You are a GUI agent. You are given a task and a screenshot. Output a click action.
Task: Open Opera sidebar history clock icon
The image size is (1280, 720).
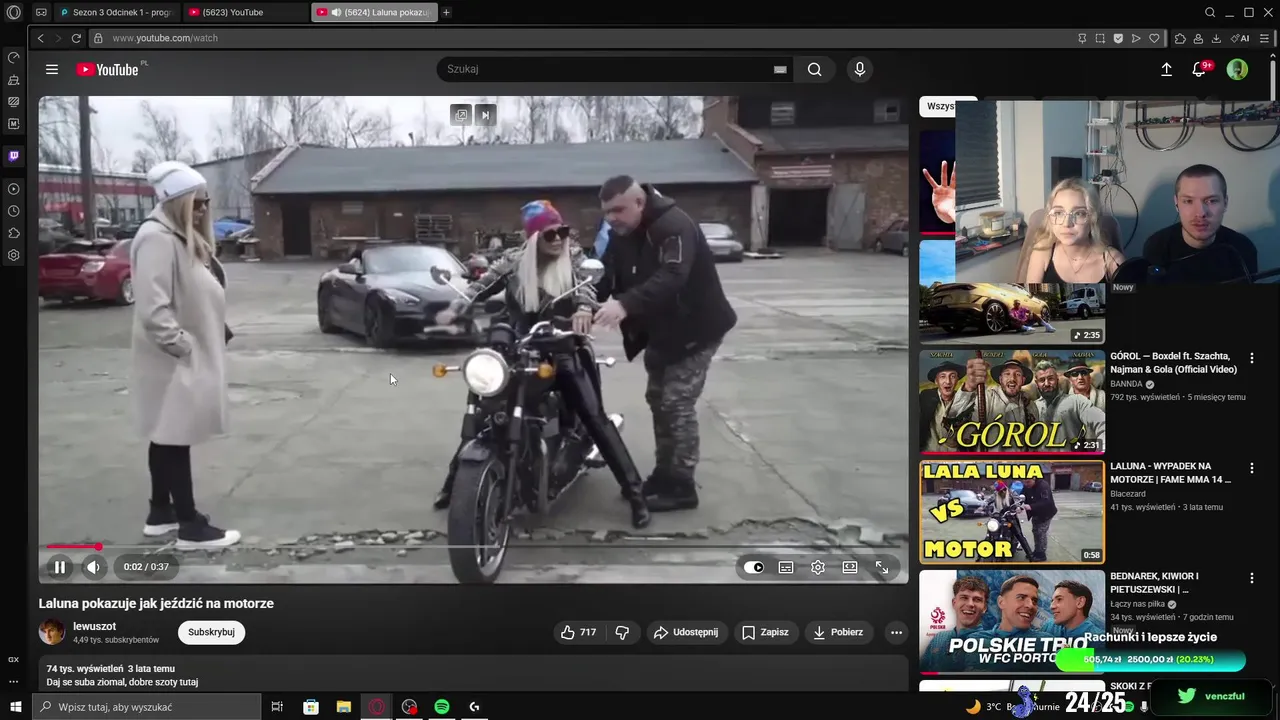13,211
